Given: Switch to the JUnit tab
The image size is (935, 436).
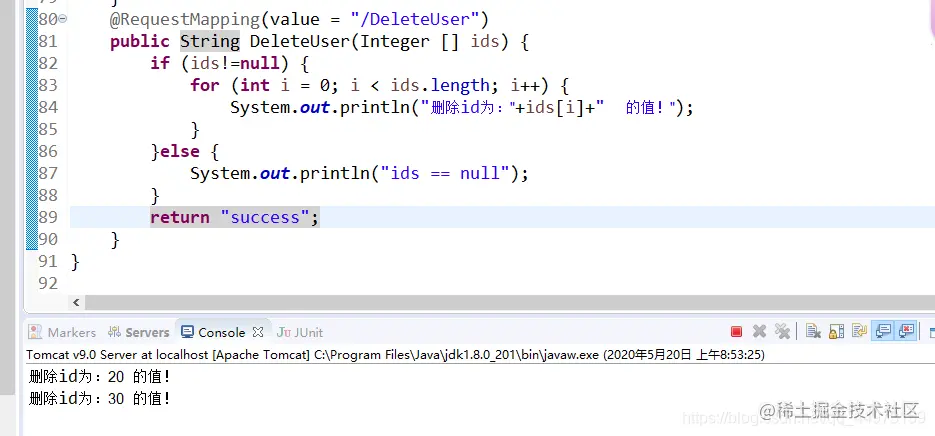Looking at the screenshot, I should point(300,332).
